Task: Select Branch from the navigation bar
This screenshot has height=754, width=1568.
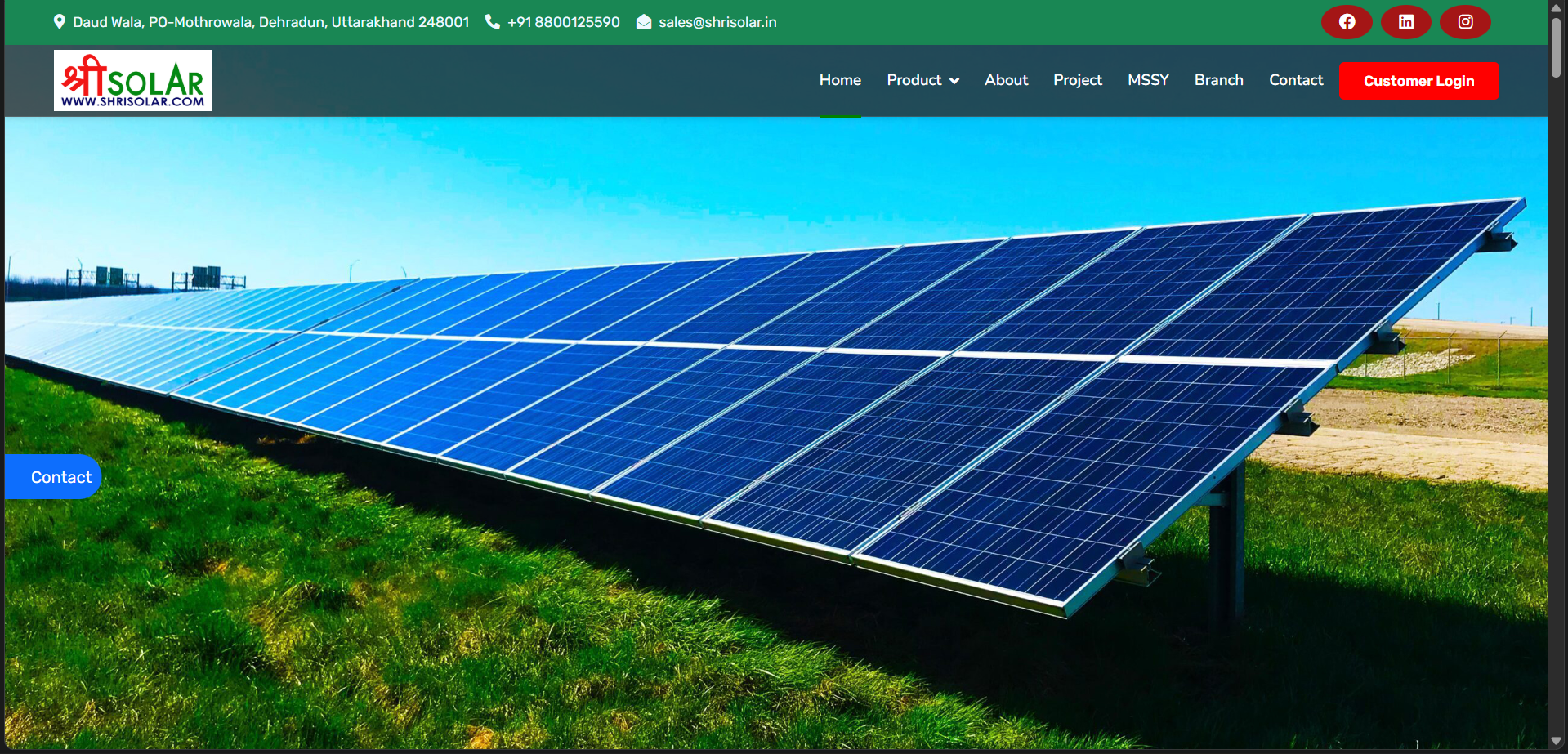Action: (1218, 79)
